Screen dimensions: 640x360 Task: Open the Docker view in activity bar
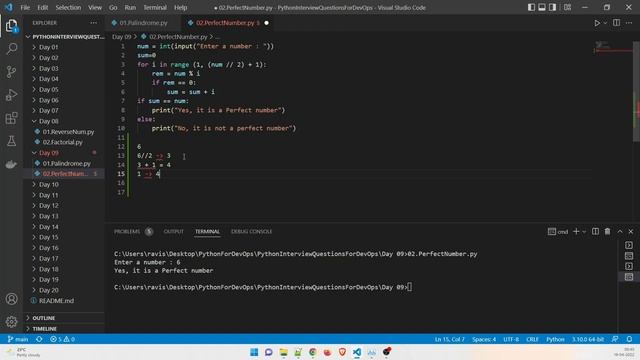click(11, 164)
